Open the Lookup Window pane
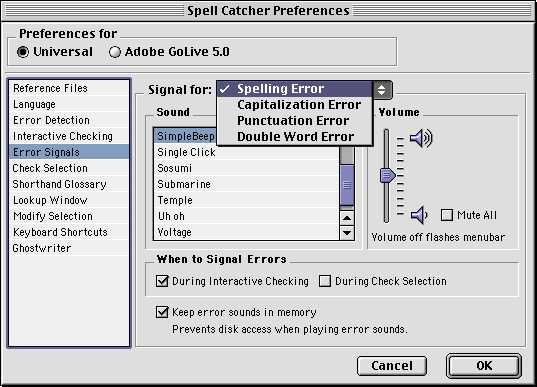Viewport: 537px width, 387px height. point(69,200)
